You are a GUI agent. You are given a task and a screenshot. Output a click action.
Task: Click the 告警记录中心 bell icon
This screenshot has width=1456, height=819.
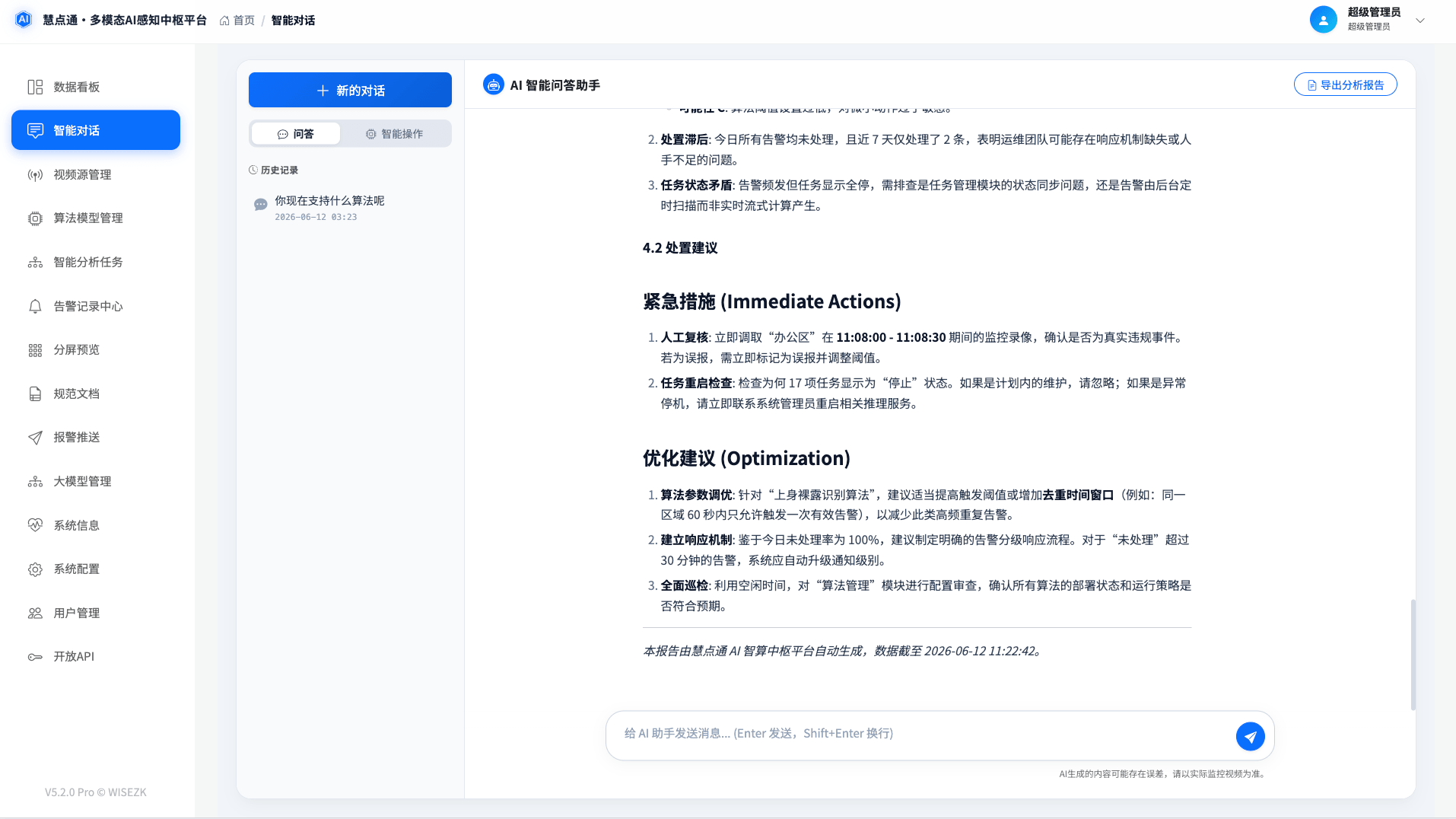click(x=35, y=306)
